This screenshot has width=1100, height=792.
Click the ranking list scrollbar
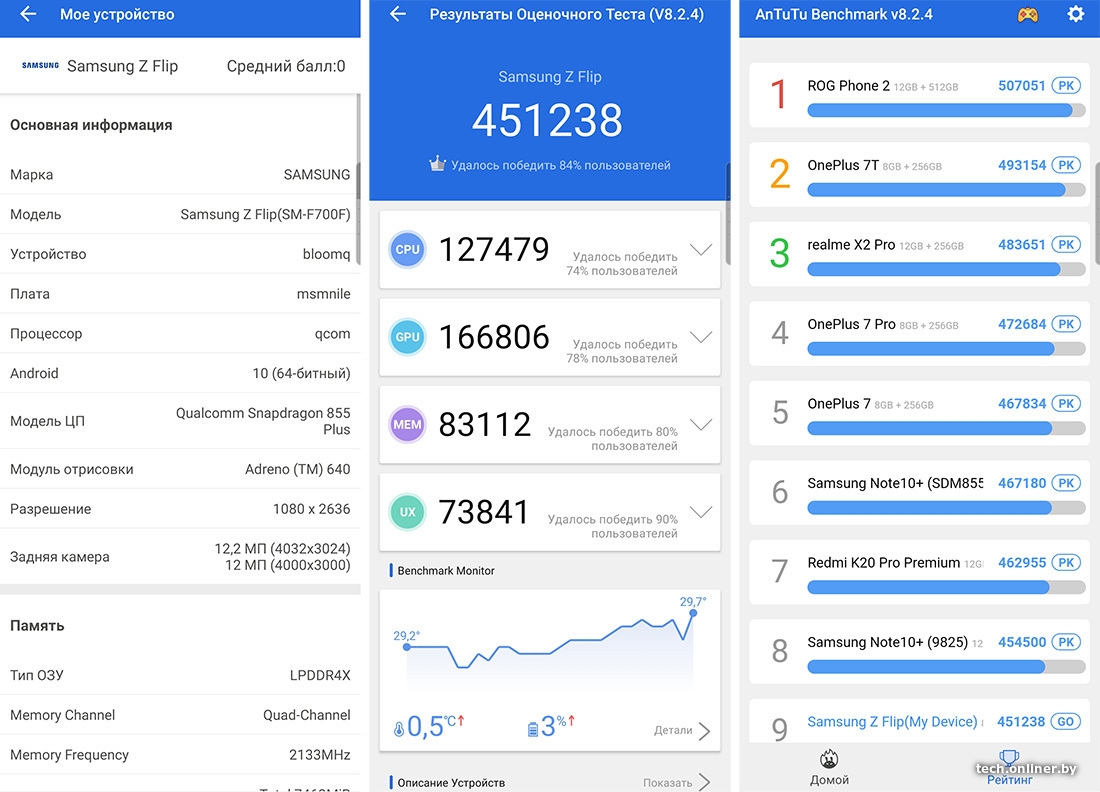pyautogui.click(x=1097, y=214)
